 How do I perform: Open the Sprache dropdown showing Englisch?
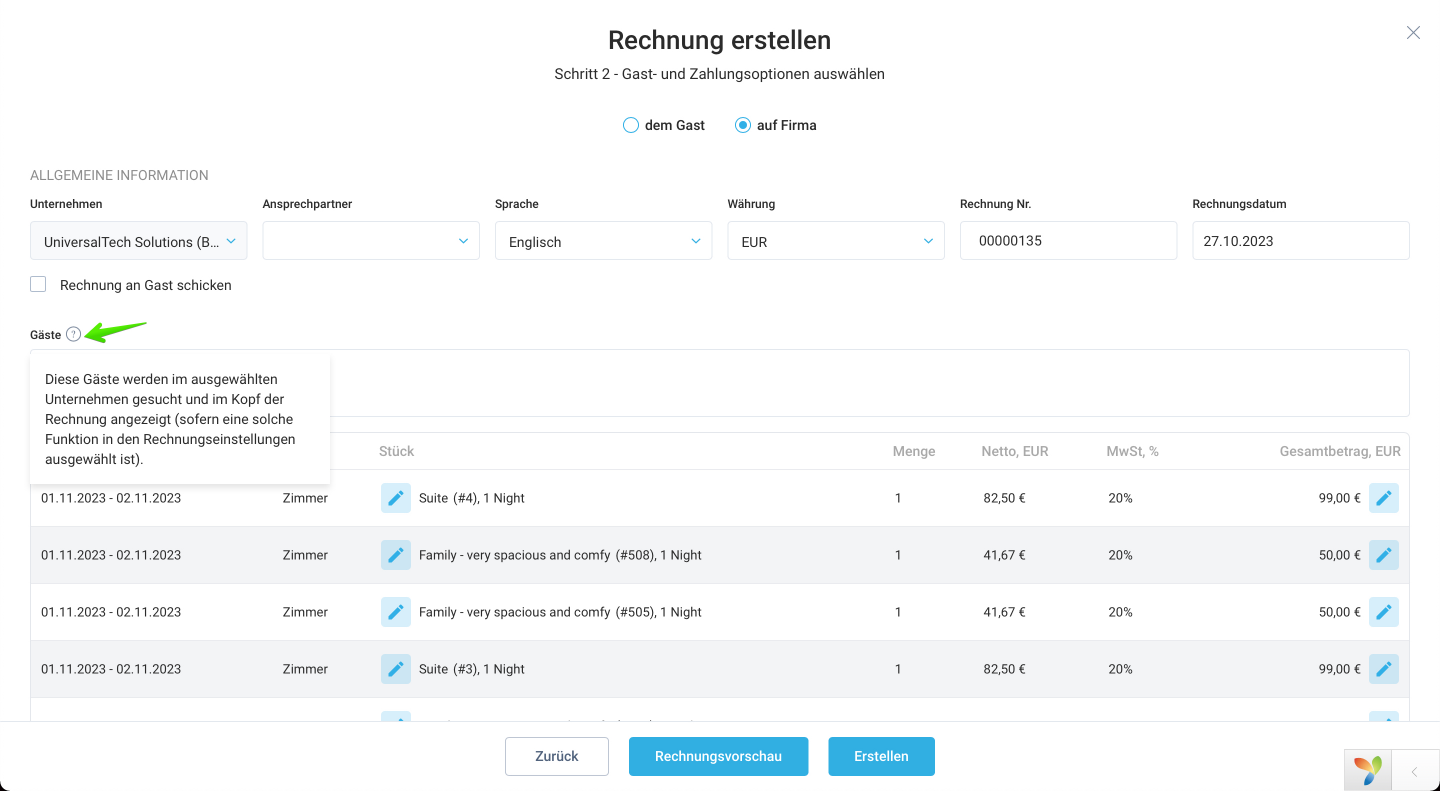[604, 241]
